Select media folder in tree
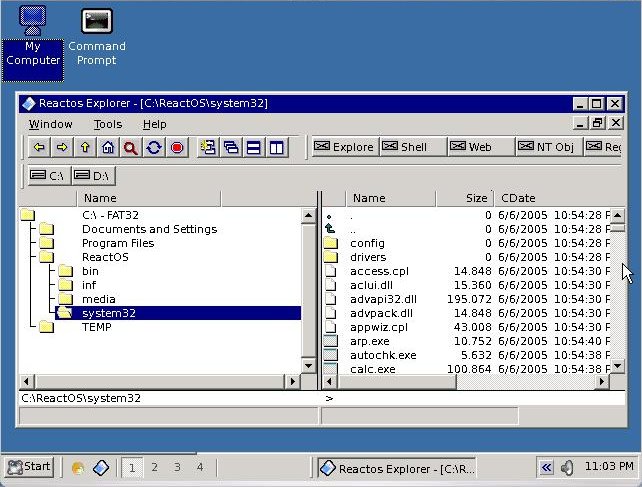The image size is (642, 487). [x=99, y=299]
